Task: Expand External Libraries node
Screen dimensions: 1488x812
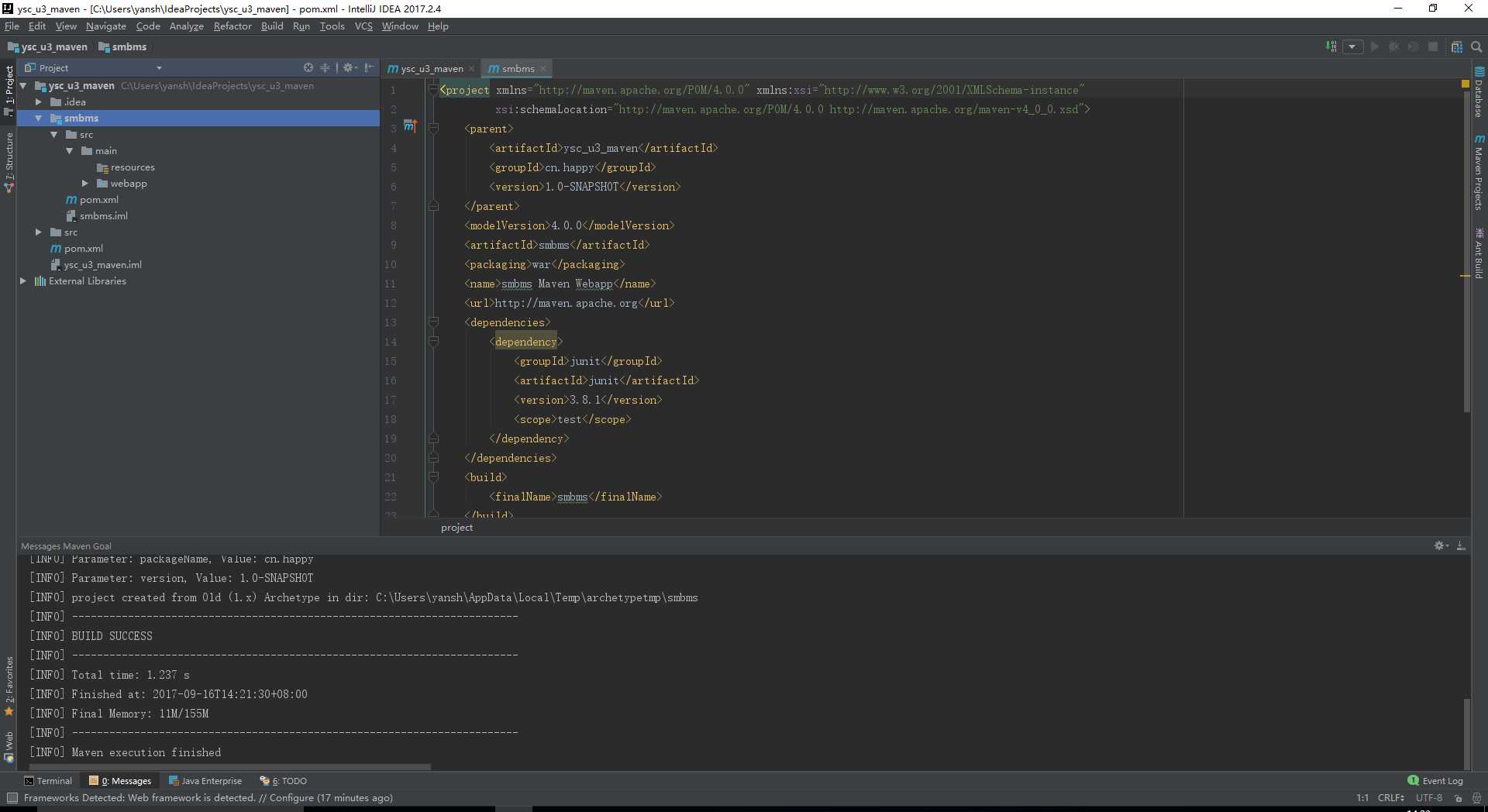Action: [x=23, y=280]
